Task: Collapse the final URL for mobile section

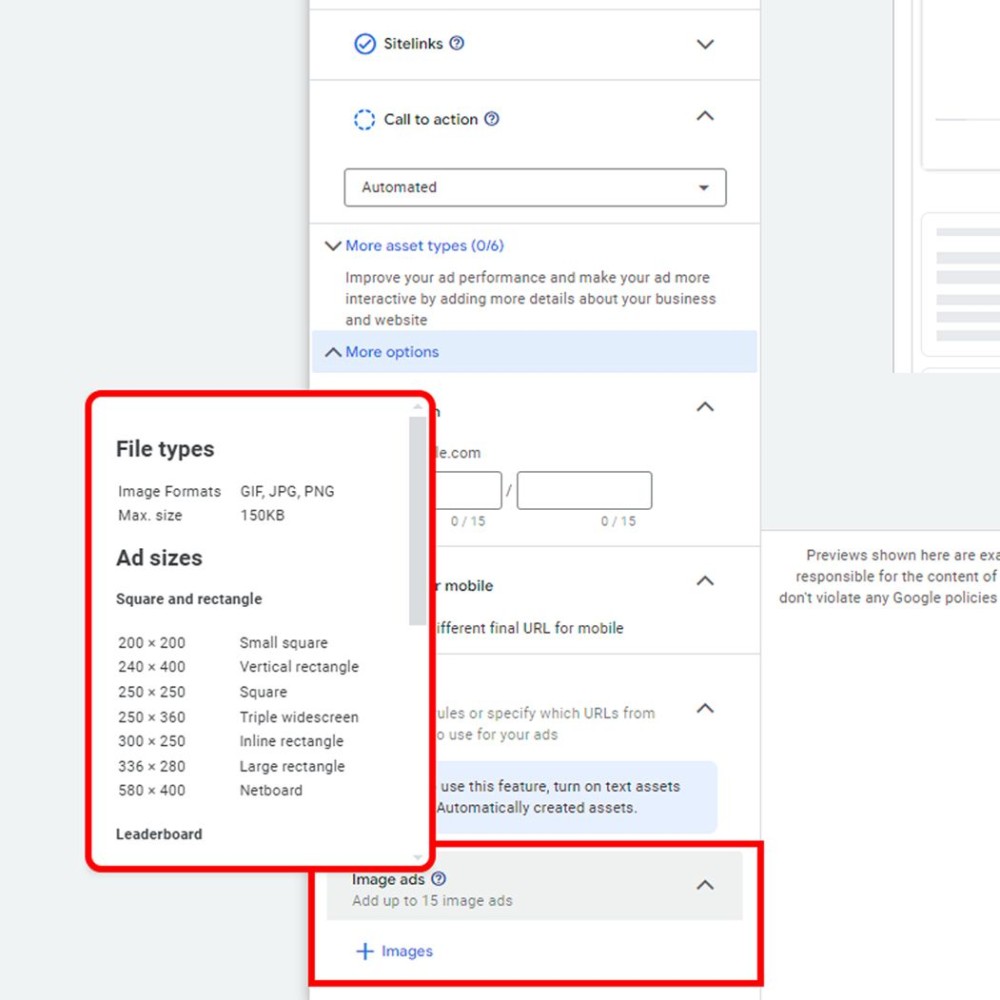Action: point(705,581)
